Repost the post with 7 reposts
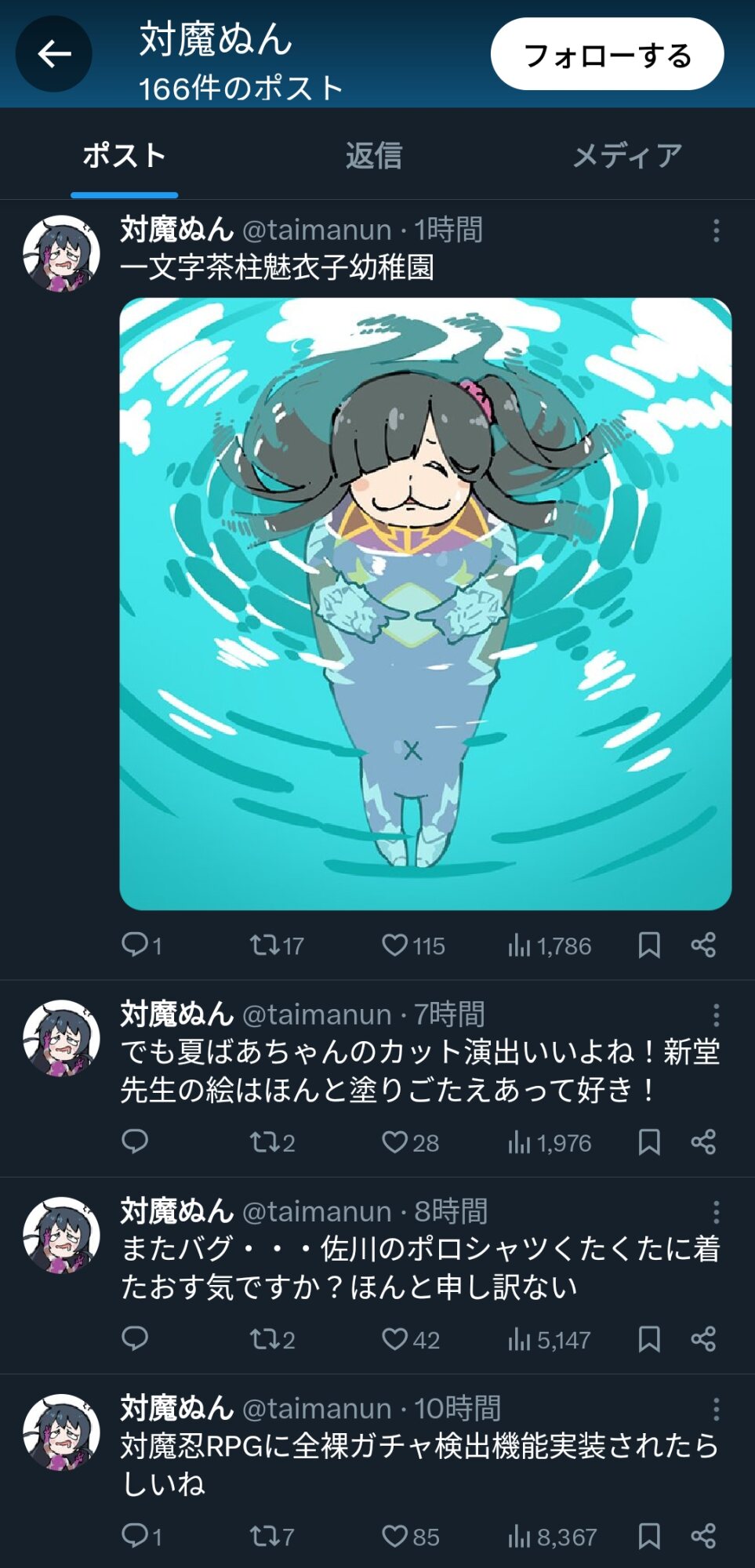 pyautogui.click(x=272, y=1537)
